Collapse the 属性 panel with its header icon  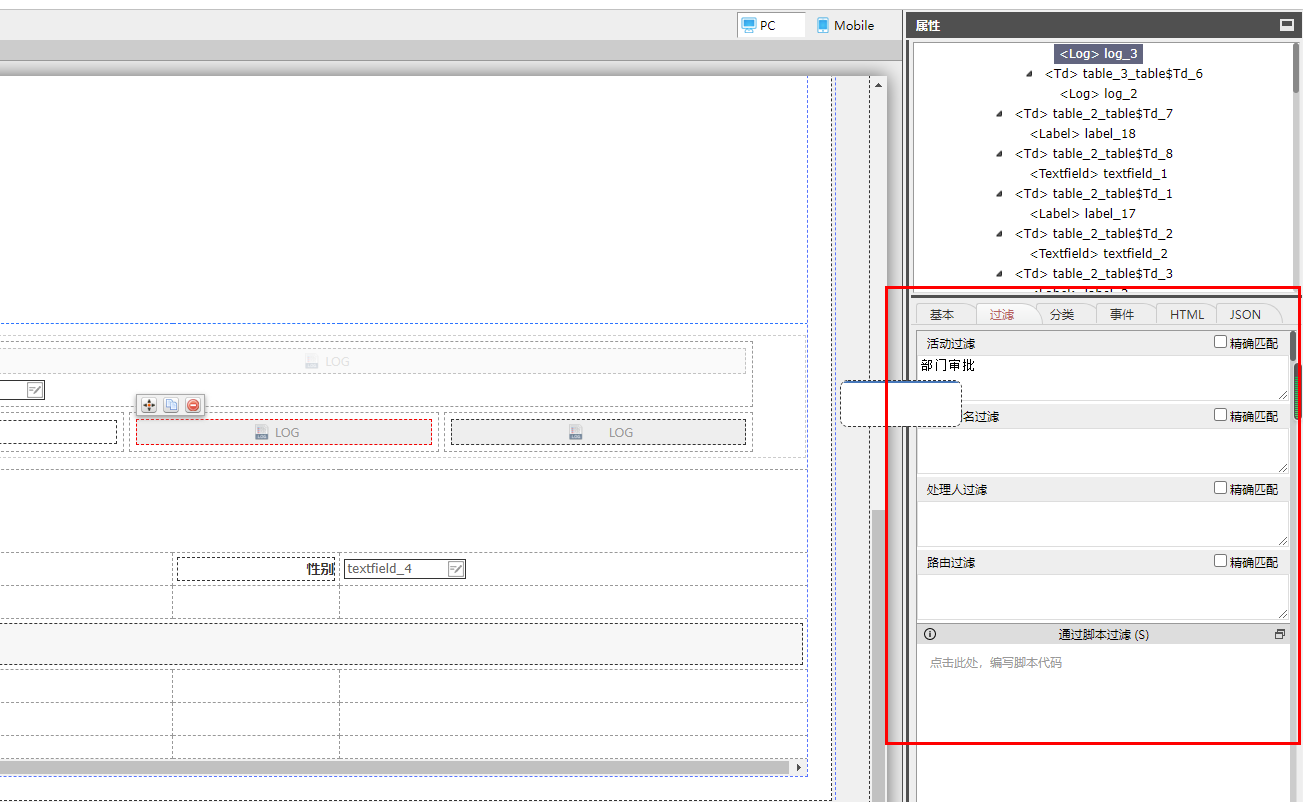pyautogui.click(x=1287, y=25)
